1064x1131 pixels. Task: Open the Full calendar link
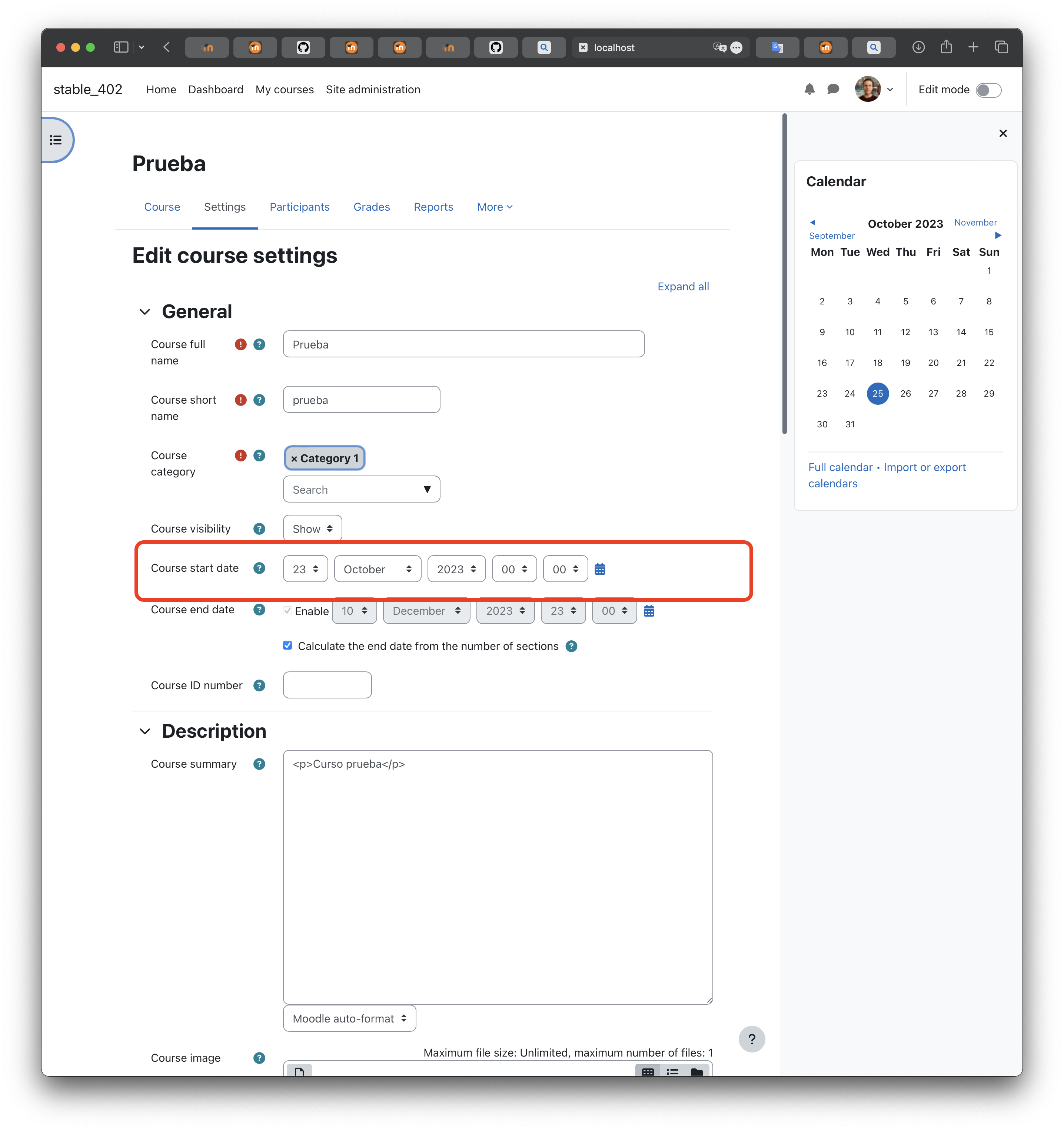tap(840, 467)
